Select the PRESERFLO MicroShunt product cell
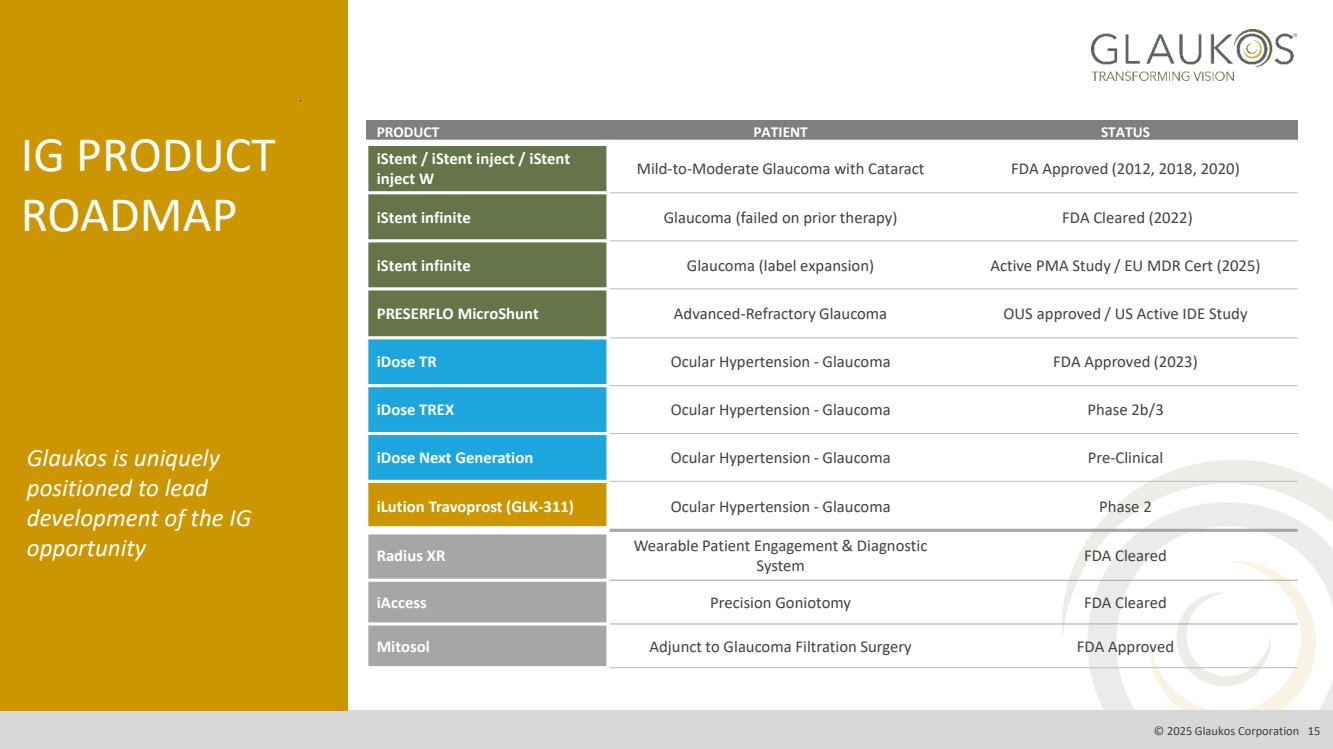 (486, 314)
